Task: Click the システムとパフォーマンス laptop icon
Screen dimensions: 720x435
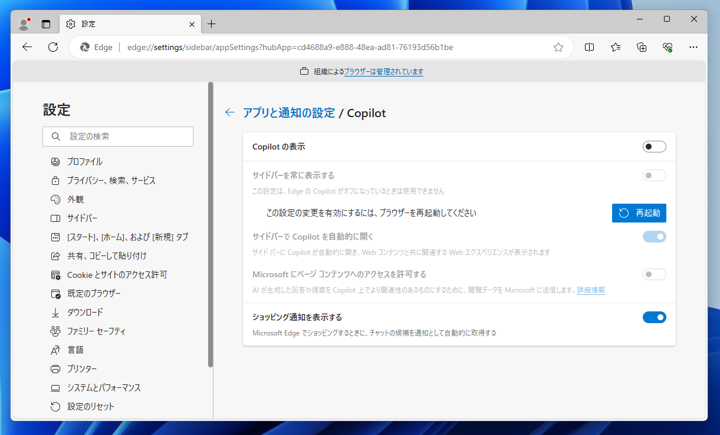Action: (x=55, y=388)
